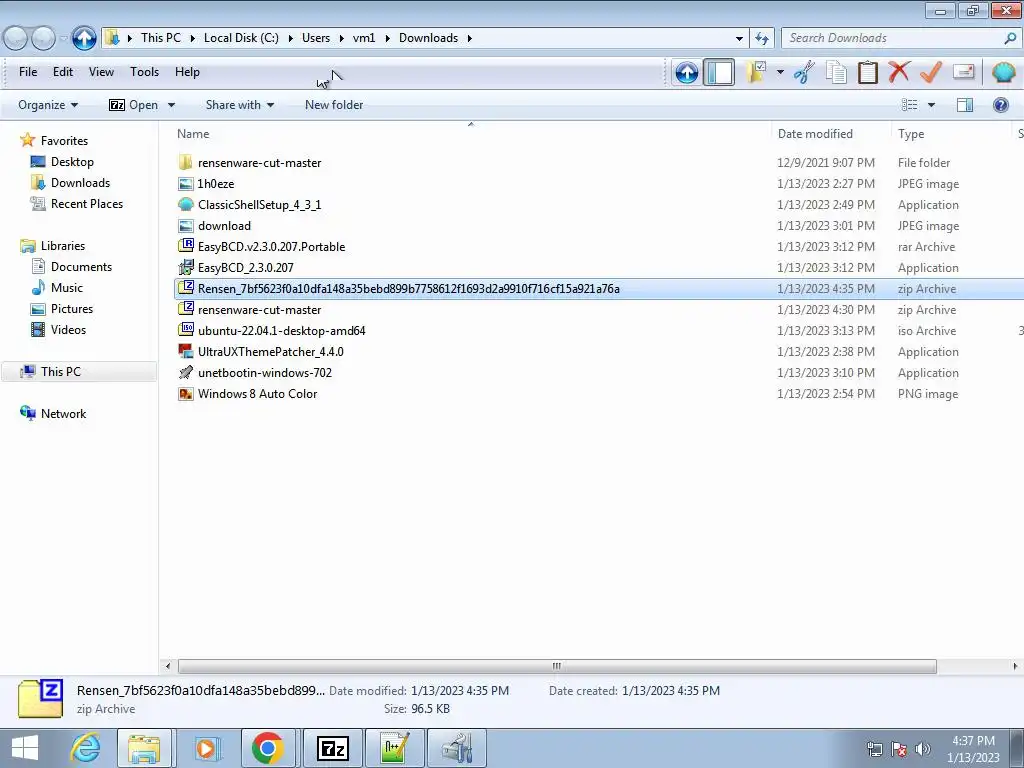Image resolution: width=1024 pixels, height=768 pixels.
Task: Open Classic Shell settings shell icon
Action: point(1003,72)
